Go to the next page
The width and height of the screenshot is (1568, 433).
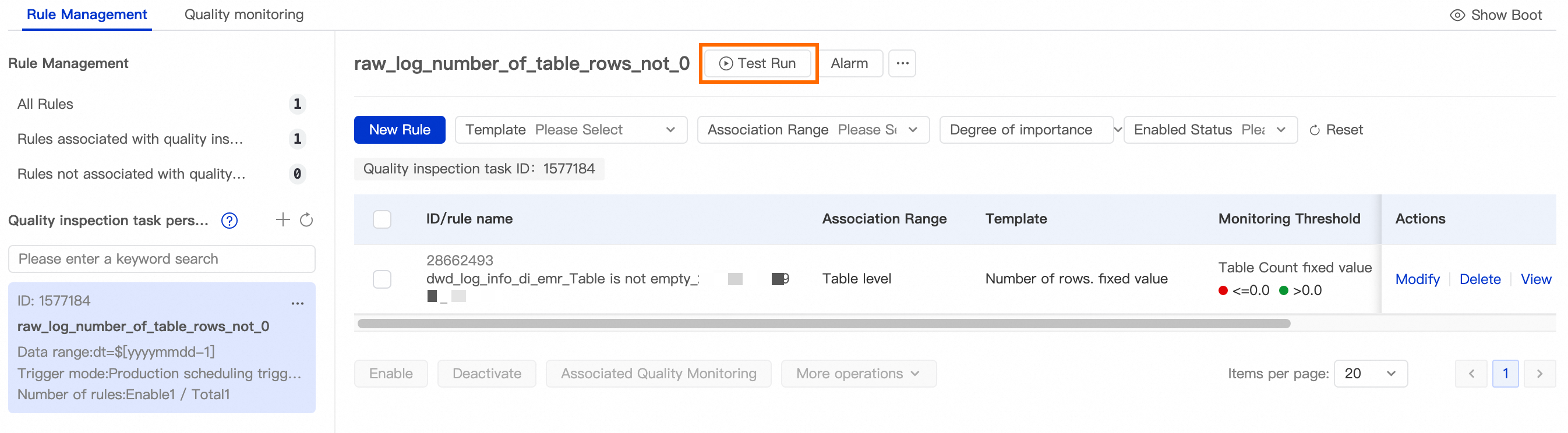tap(1539, 374)
